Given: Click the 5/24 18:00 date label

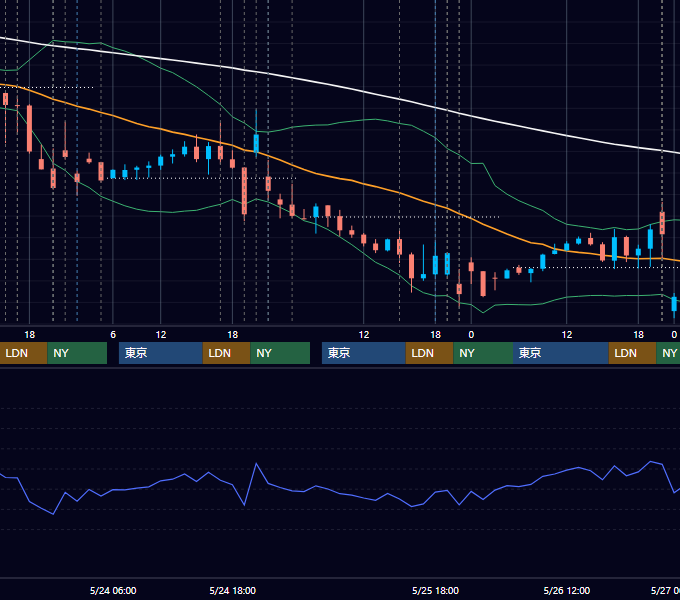Looking at the screenshot, I should click(232, 590).
